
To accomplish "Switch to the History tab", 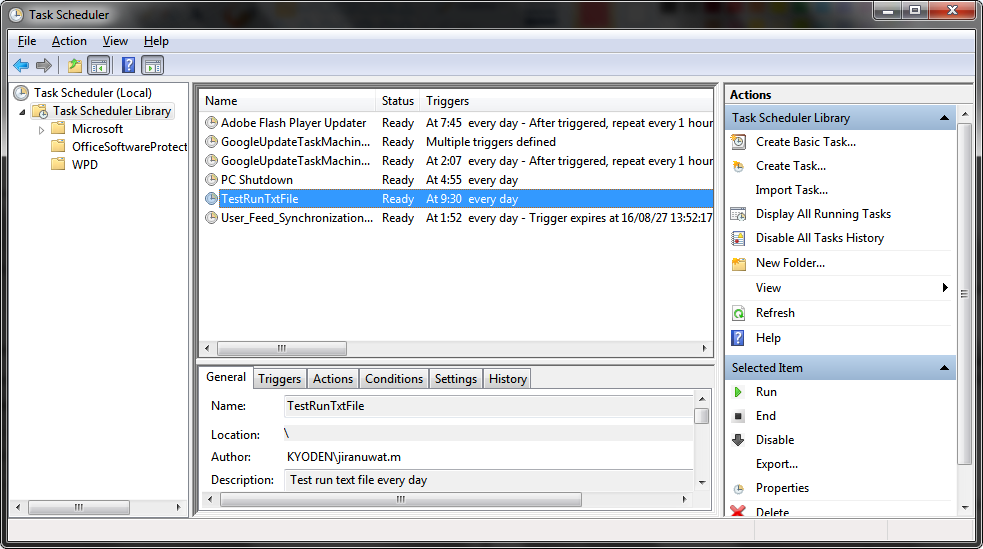I will click(x=508, y=379).
